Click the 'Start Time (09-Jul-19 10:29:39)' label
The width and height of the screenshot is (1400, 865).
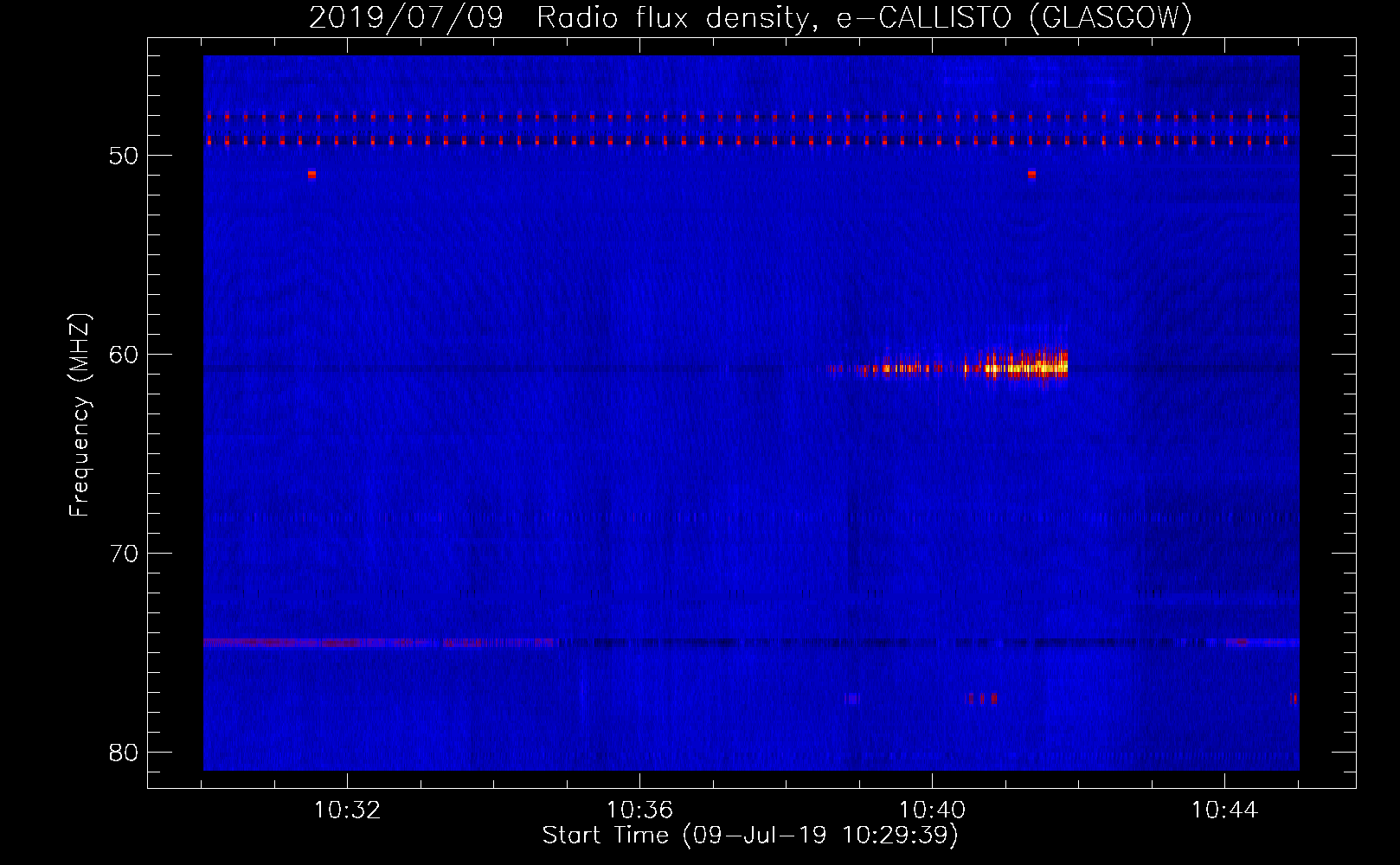coord(750,836)
